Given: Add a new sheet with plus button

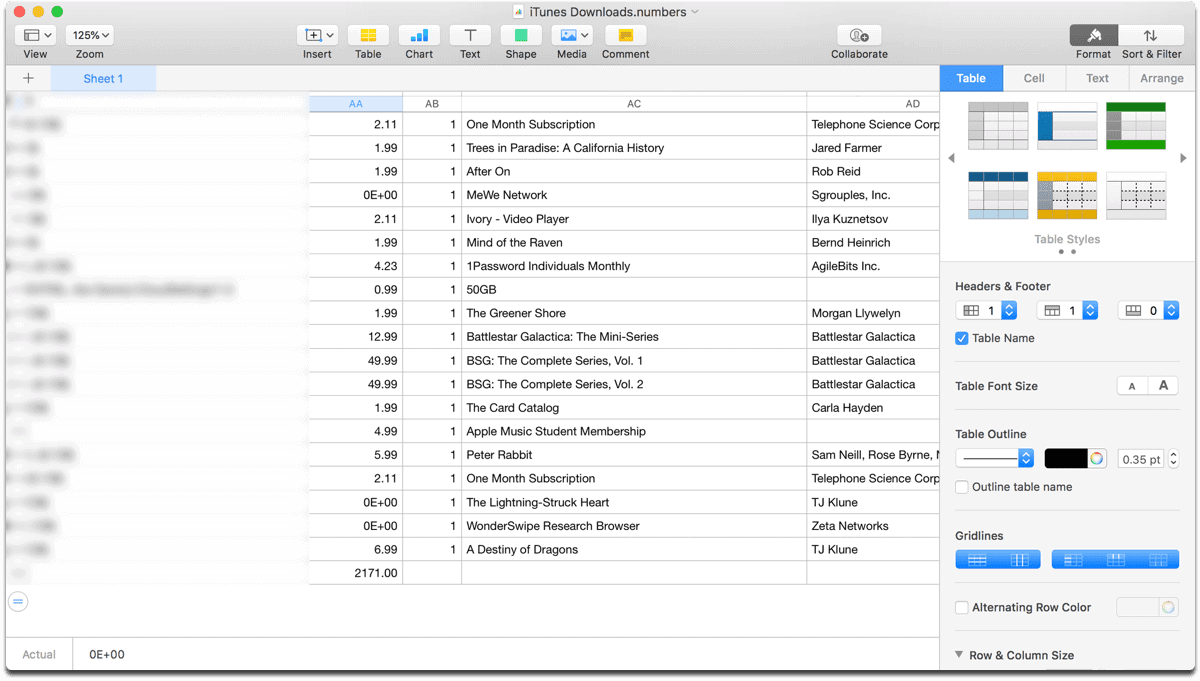Looking at the screenshot, I should coord(28,78).
